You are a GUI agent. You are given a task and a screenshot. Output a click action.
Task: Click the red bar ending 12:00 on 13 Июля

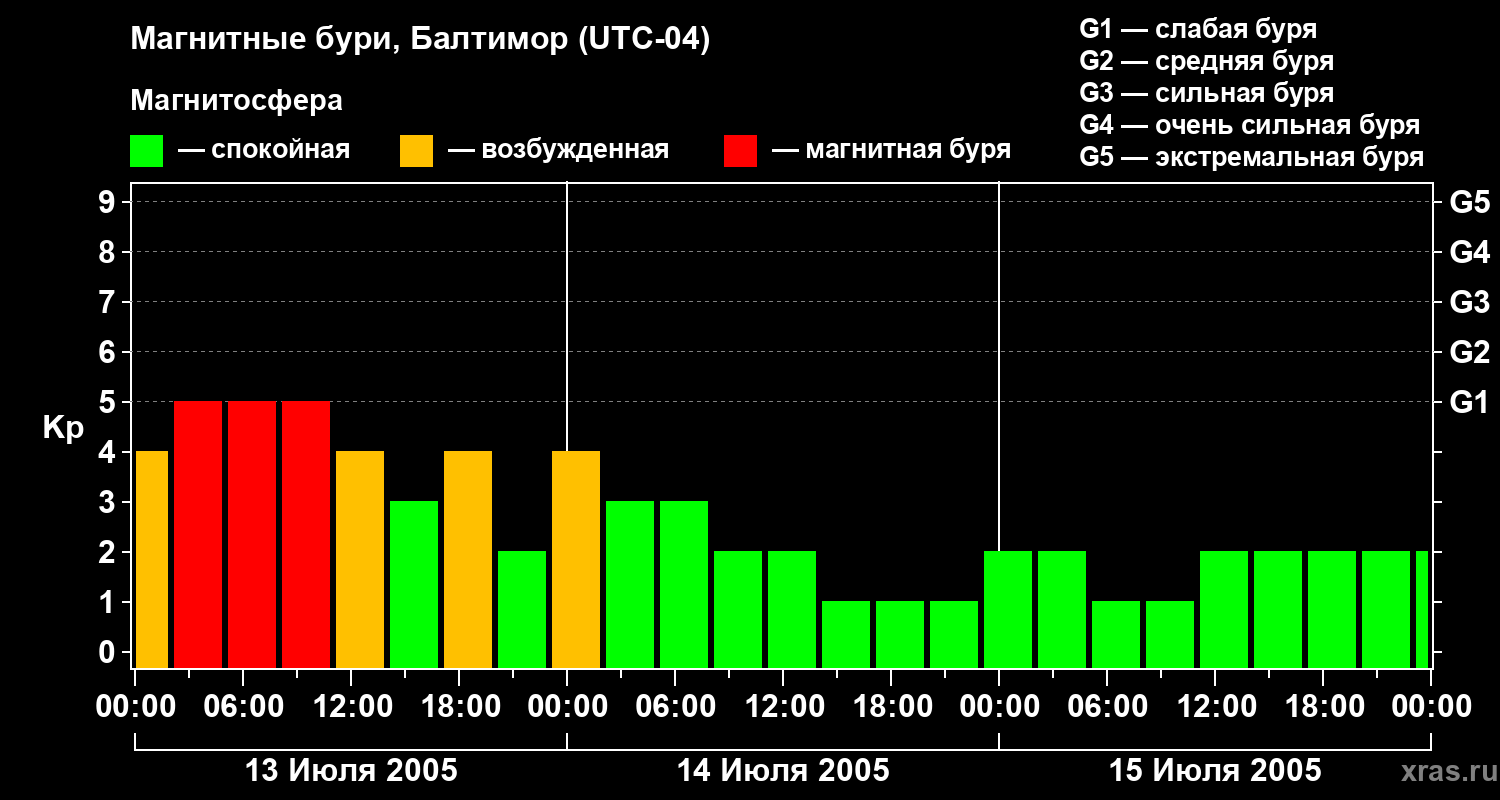pyautogui.click(x=306, y=534)
